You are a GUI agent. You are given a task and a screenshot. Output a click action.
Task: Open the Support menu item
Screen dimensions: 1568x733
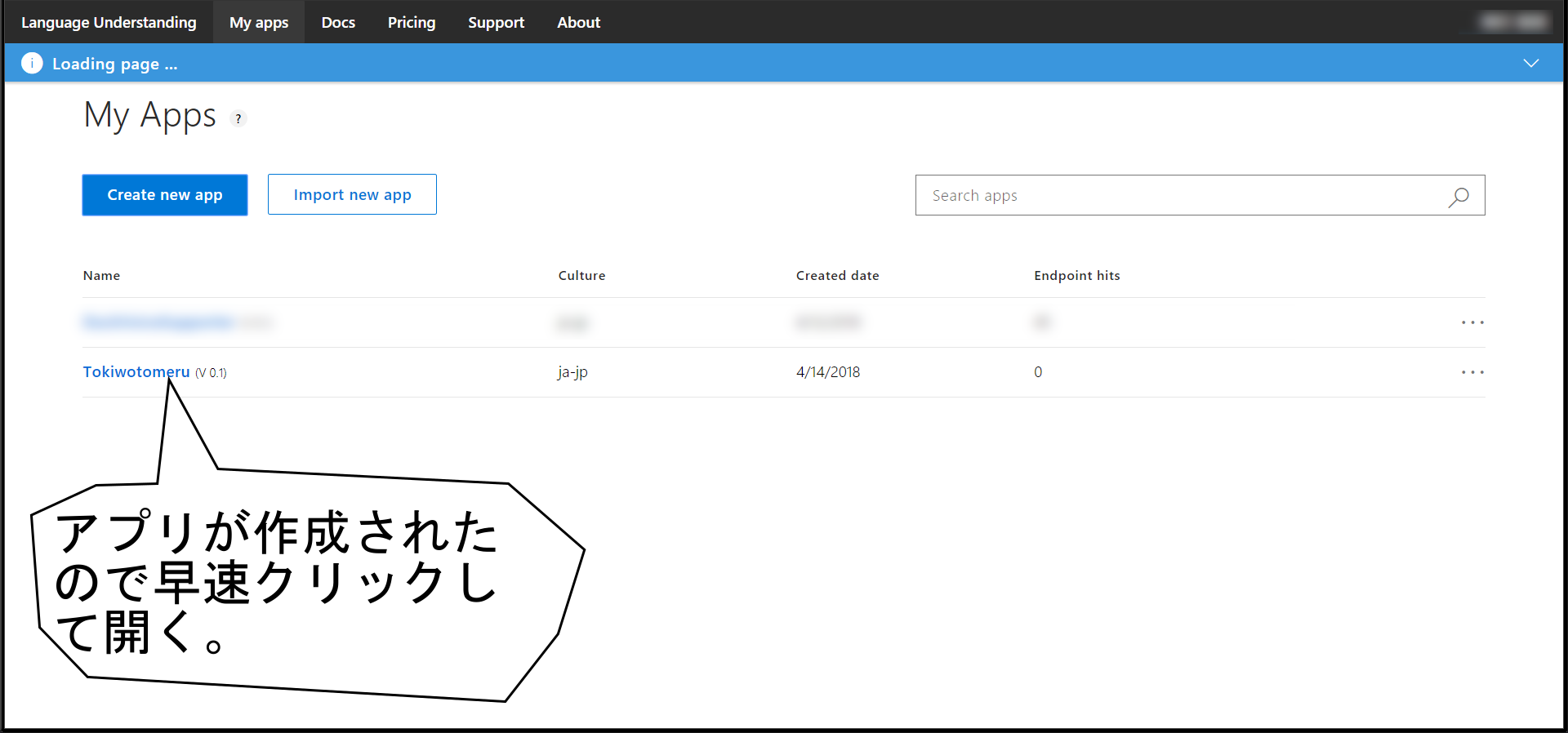(496, 22)
